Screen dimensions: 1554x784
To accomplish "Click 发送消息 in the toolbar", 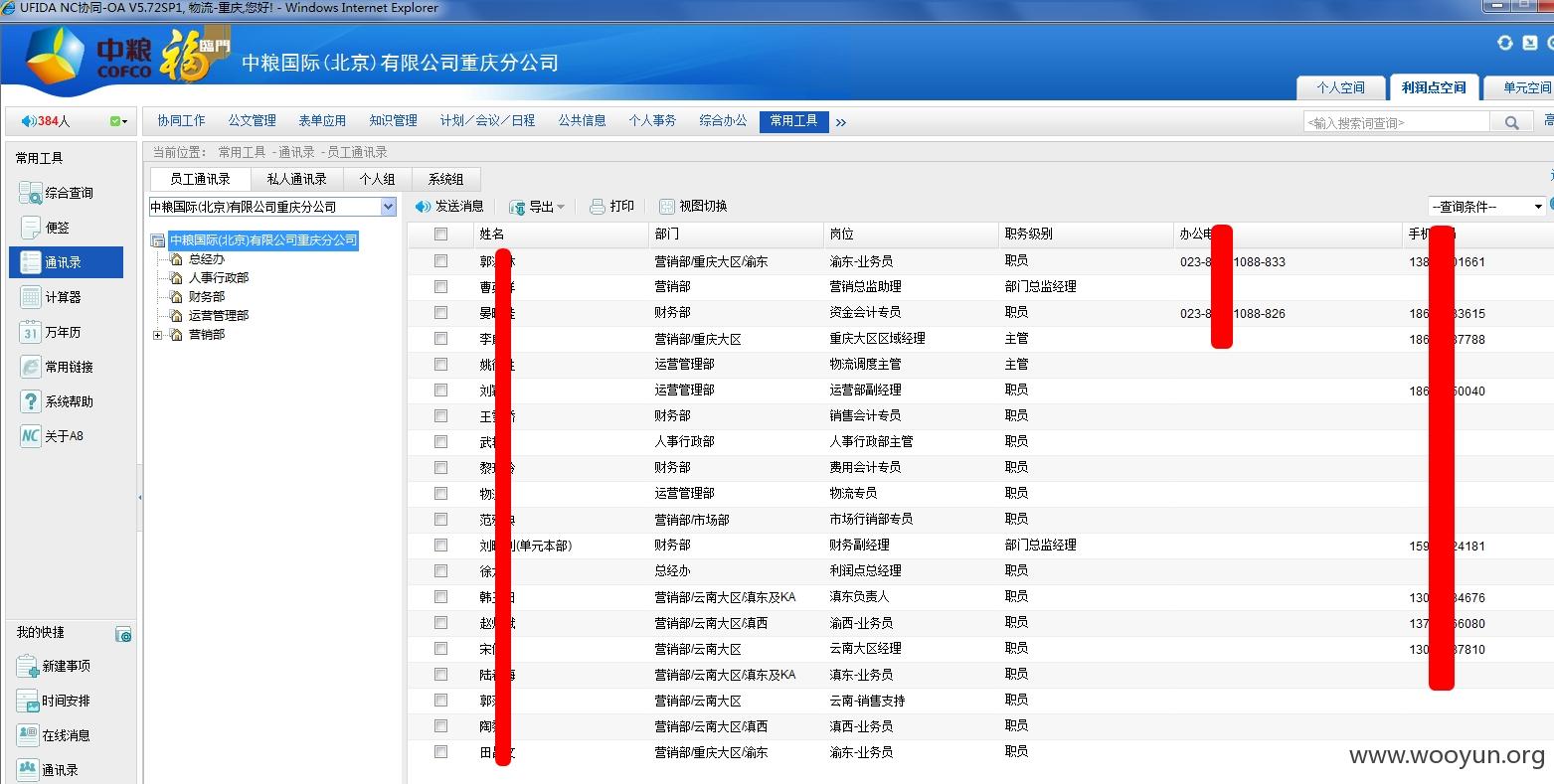I will pyautogui.click(x=449, y=207).
